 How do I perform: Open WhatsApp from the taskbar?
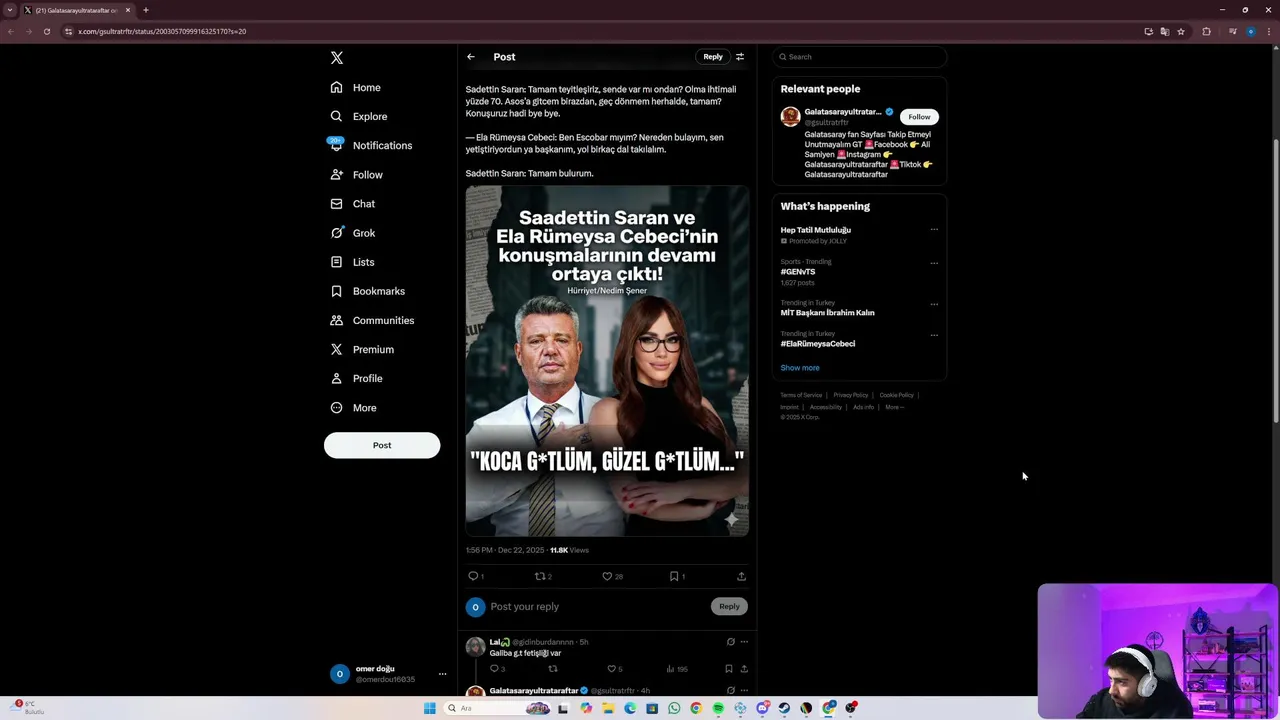(x=674, y=708)
